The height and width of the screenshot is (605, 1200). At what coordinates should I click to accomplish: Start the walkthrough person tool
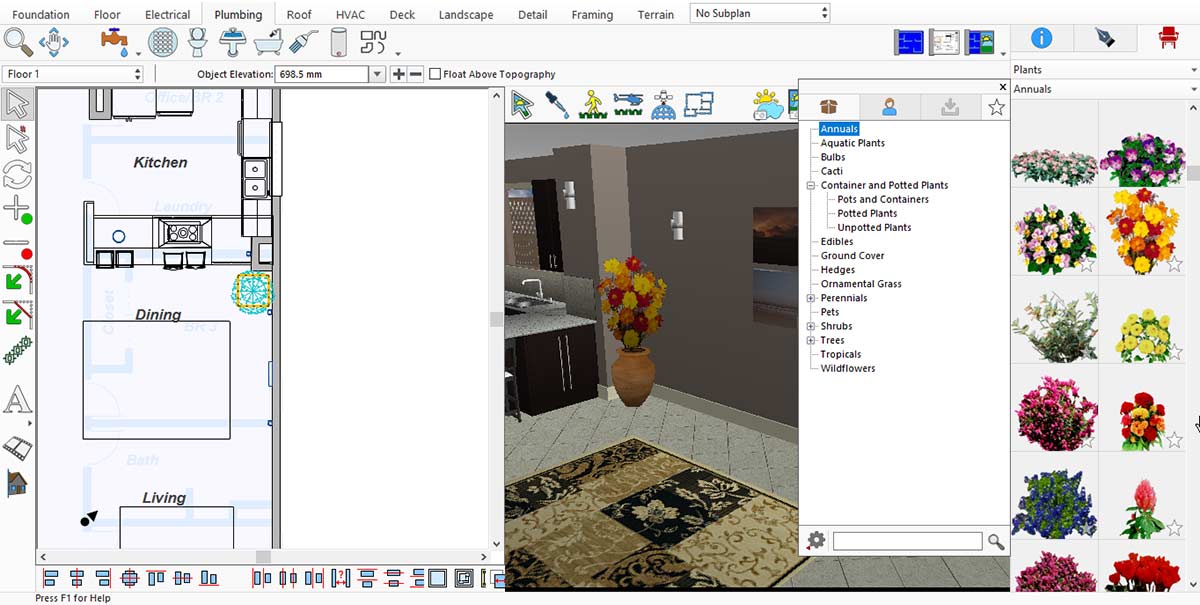592,104
